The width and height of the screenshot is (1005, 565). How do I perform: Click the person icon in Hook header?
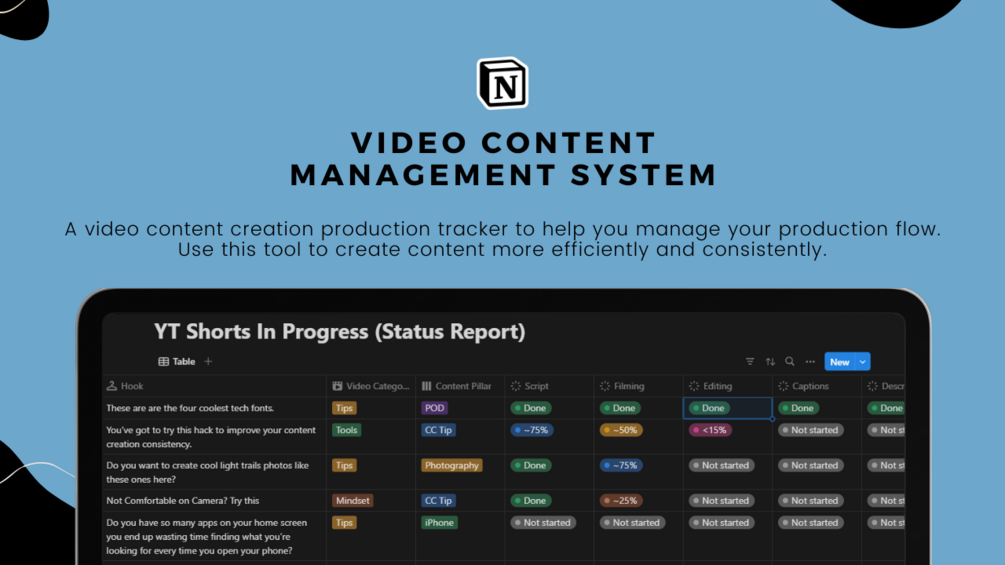(112, 386)
